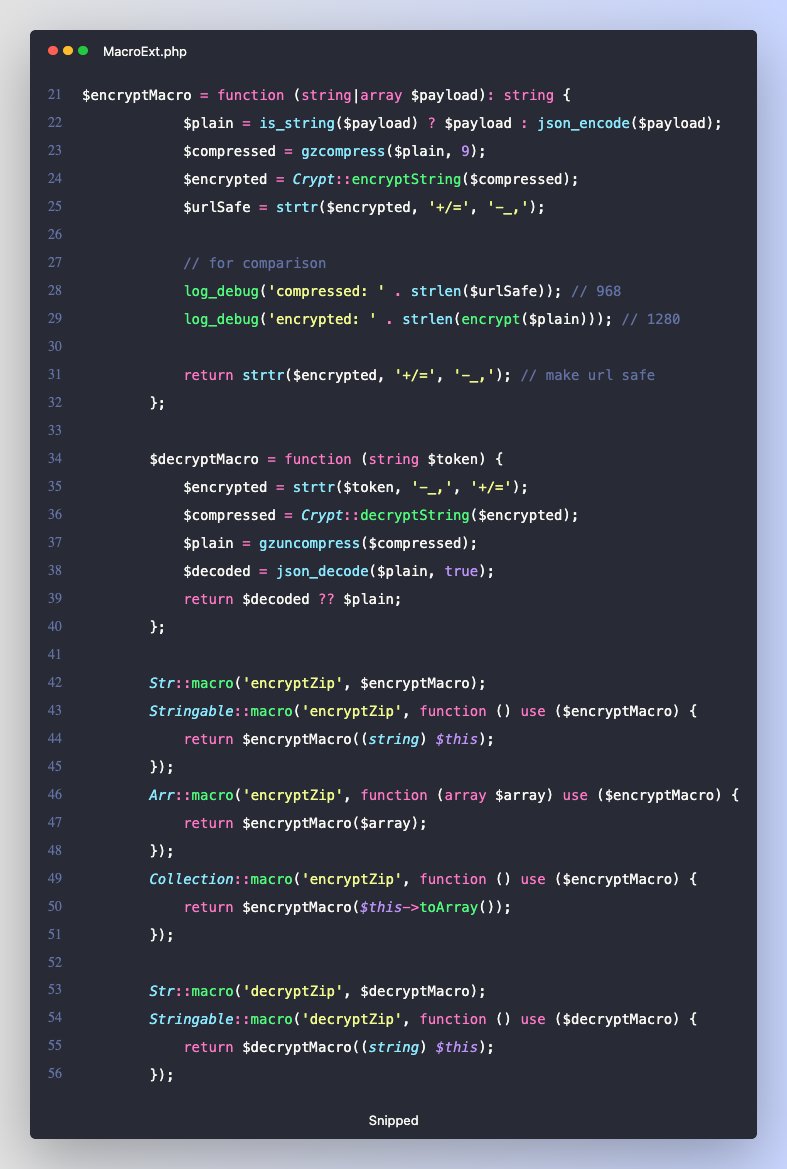Click Str::macro on line 42
The width and height of the screenshot is (787, 1169).
[192, 683]
